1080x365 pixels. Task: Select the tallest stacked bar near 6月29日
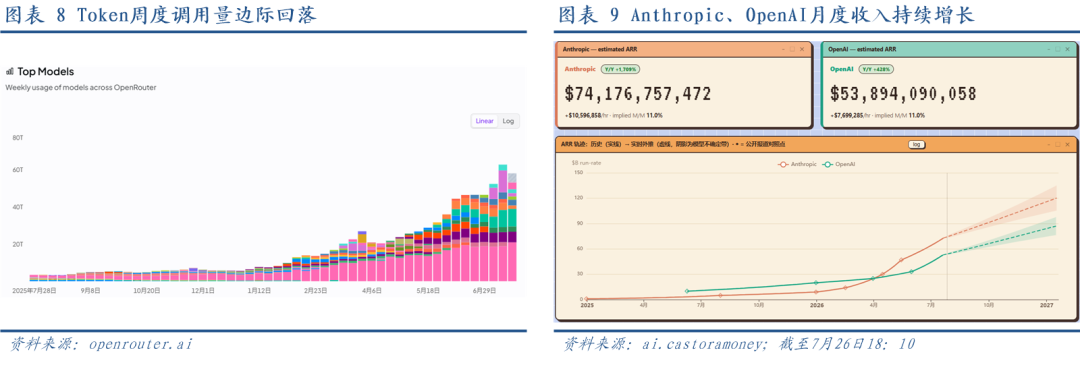503,223
